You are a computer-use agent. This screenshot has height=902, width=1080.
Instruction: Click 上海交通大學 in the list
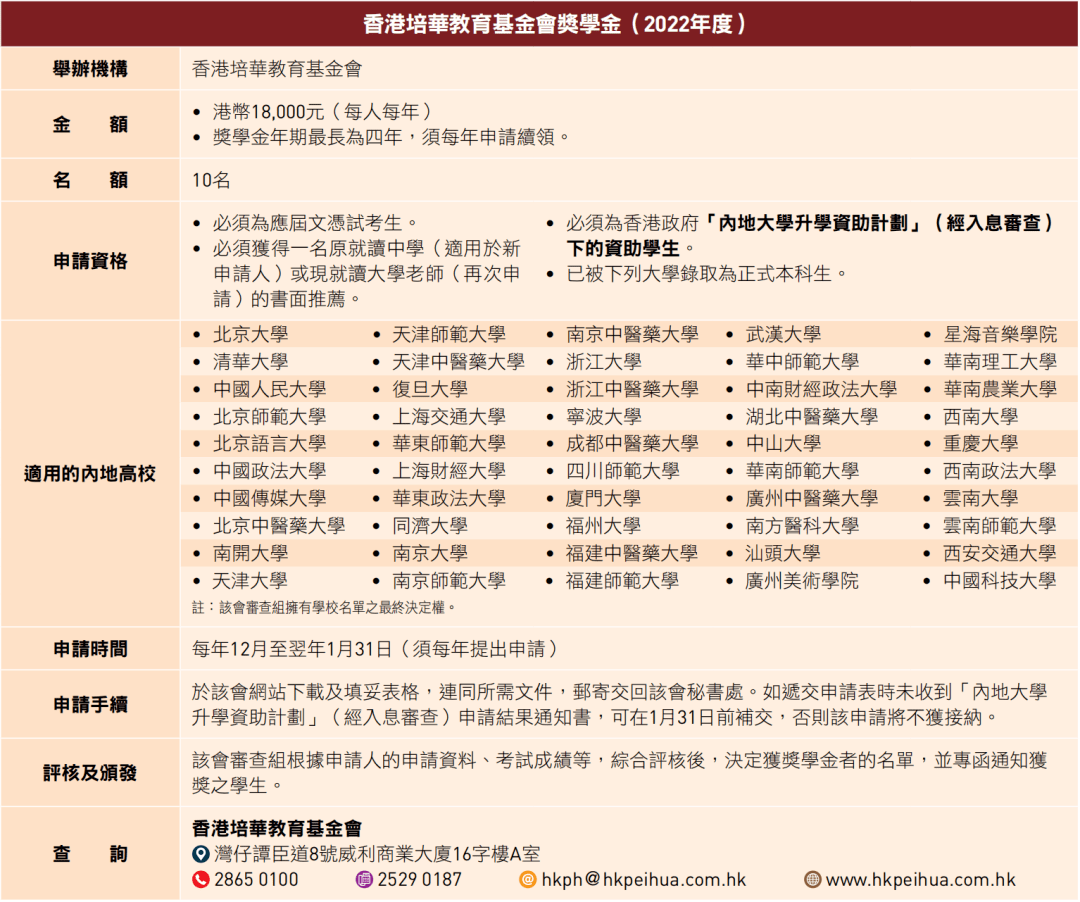pyautogui.click(x=449, y=417)
